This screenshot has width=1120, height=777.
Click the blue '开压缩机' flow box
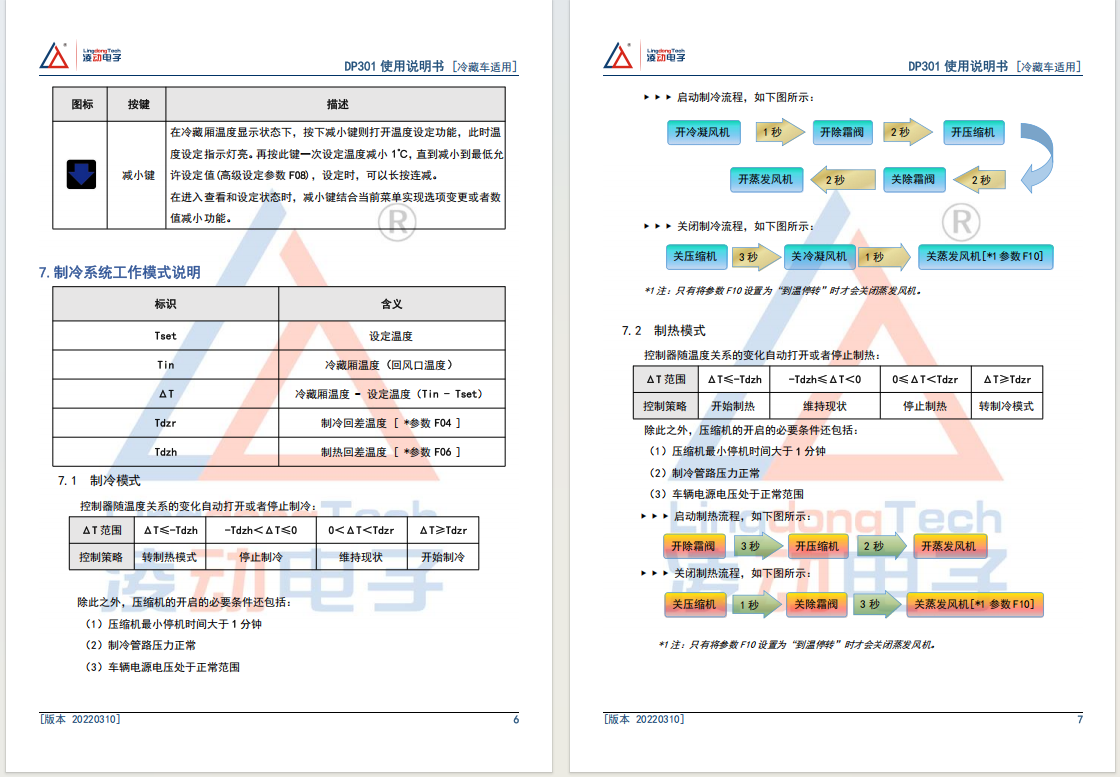974,132
